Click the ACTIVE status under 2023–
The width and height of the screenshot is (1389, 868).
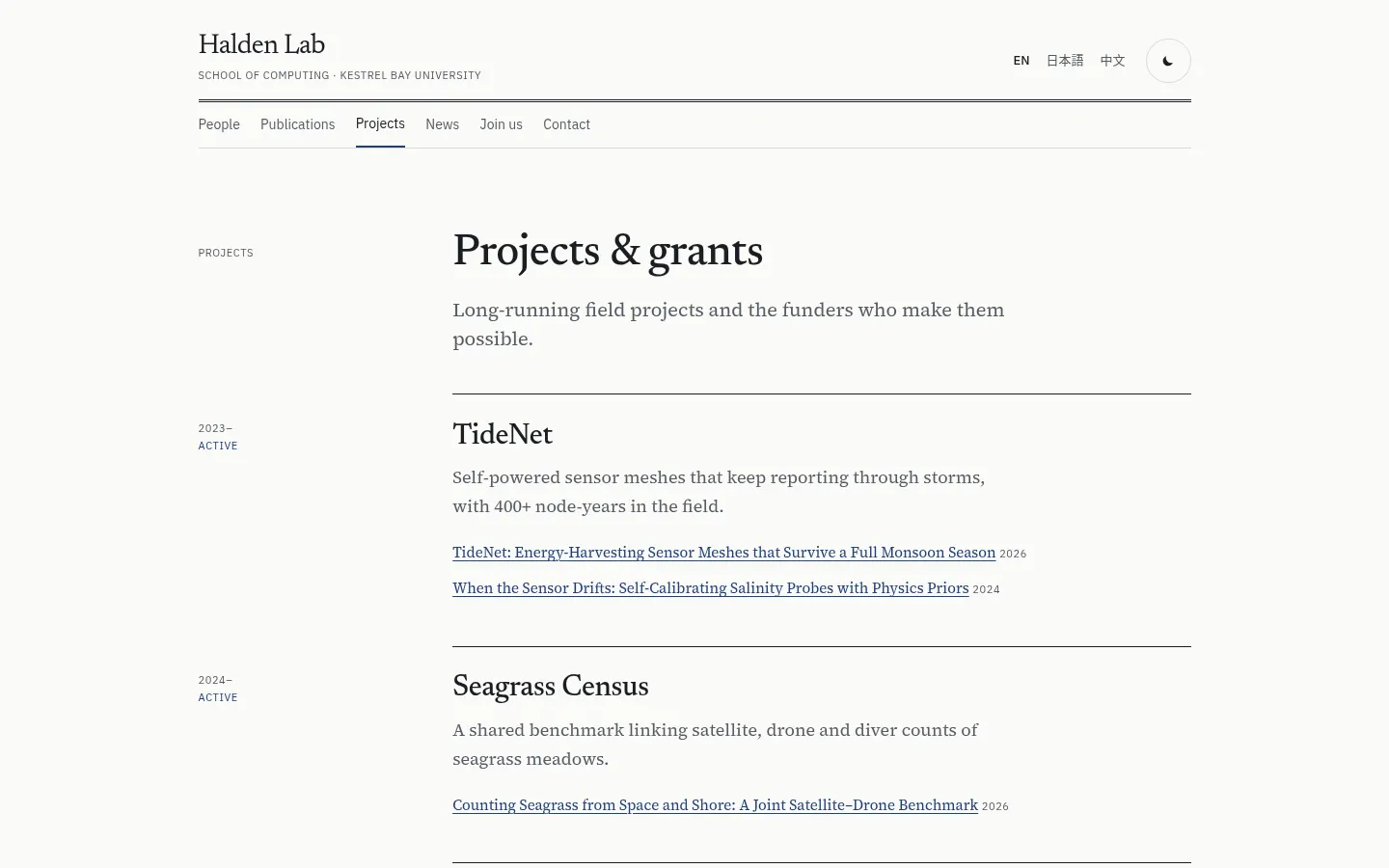click(218, 446)
